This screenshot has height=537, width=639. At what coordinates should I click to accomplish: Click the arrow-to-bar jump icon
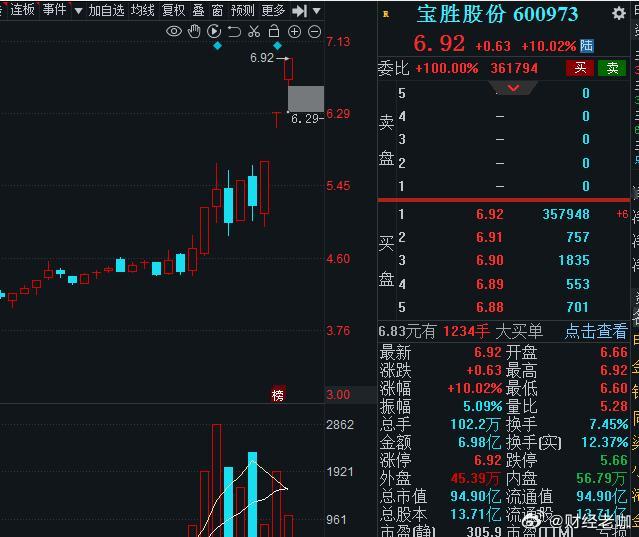tap(300, 11)
